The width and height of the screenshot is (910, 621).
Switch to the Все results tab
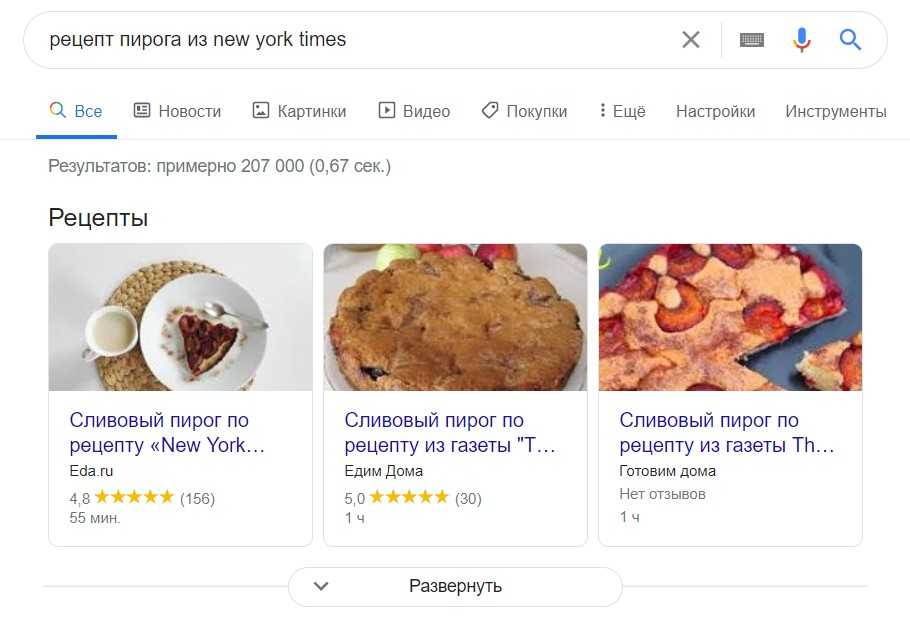point(77,111)
